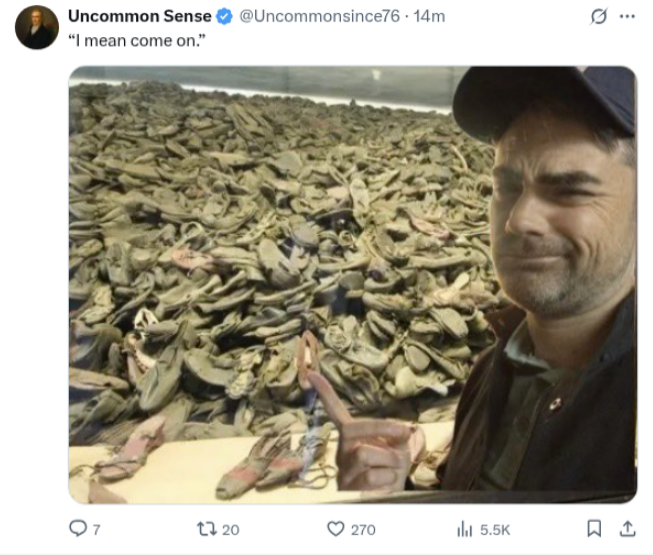
Task: Open the post text "I mean come on."
Action: pyautogui.click(x=137, y=41)
